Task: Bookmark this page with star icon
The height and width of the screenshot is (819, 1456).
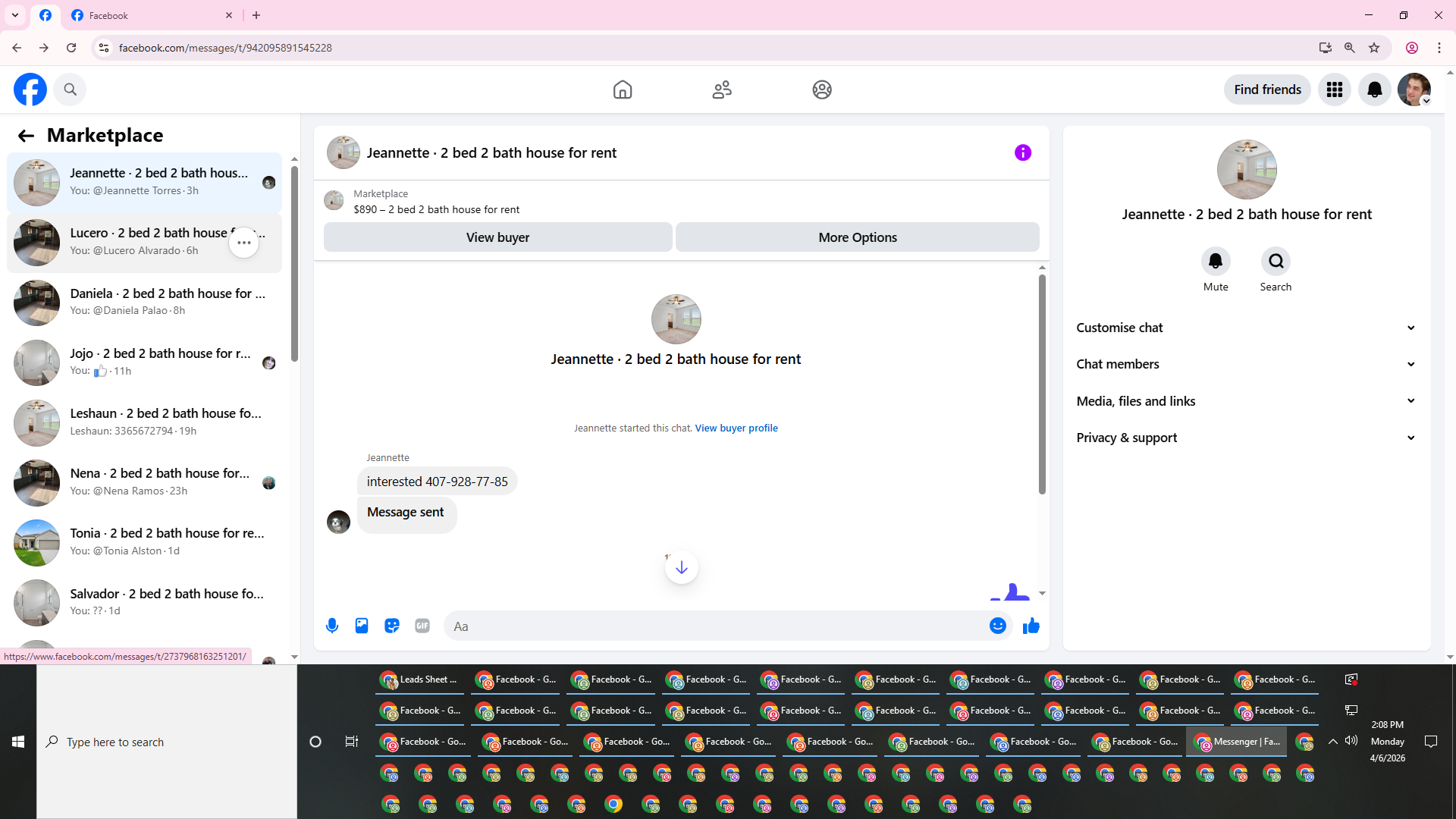Action: [x=1374, y=48]
